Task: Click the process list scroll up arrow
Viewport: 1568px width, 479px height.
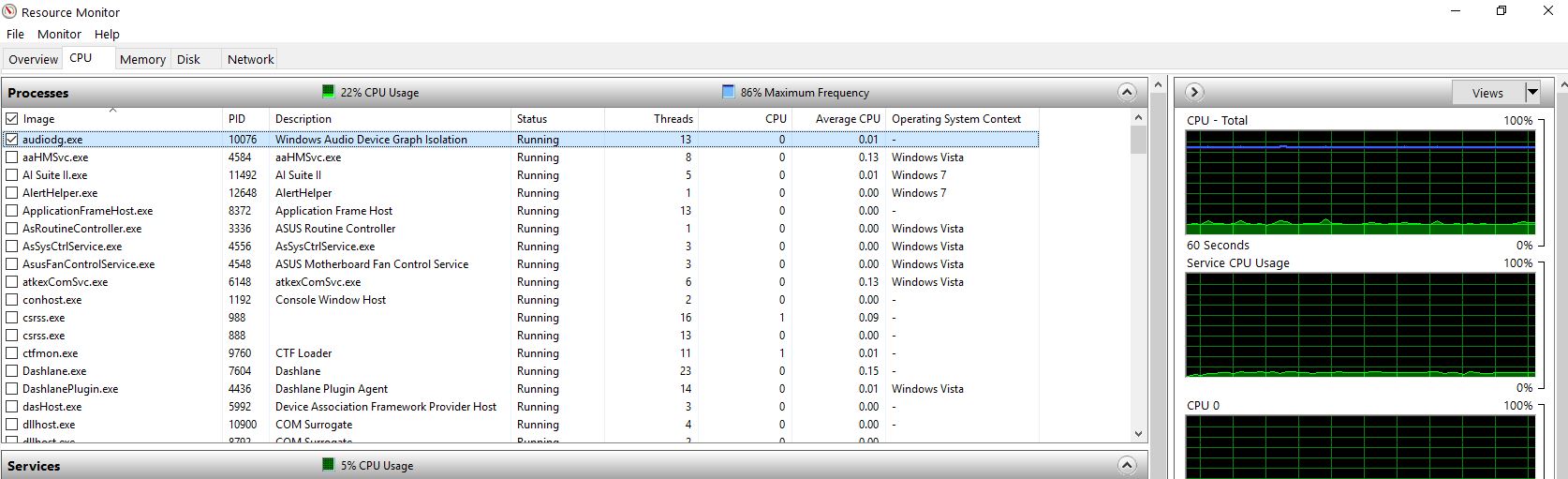Action: (1138, 117)
